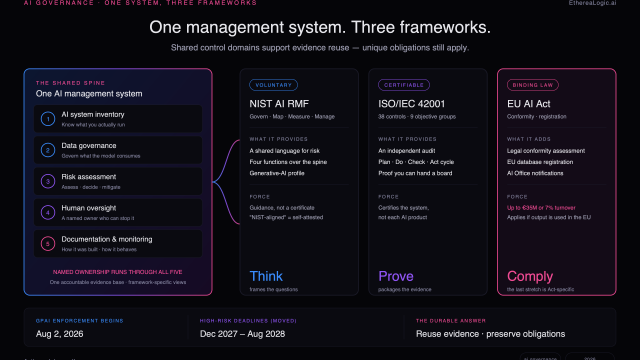
Task: Click the large 'Think' word
Action: click(x=266, y=276)
